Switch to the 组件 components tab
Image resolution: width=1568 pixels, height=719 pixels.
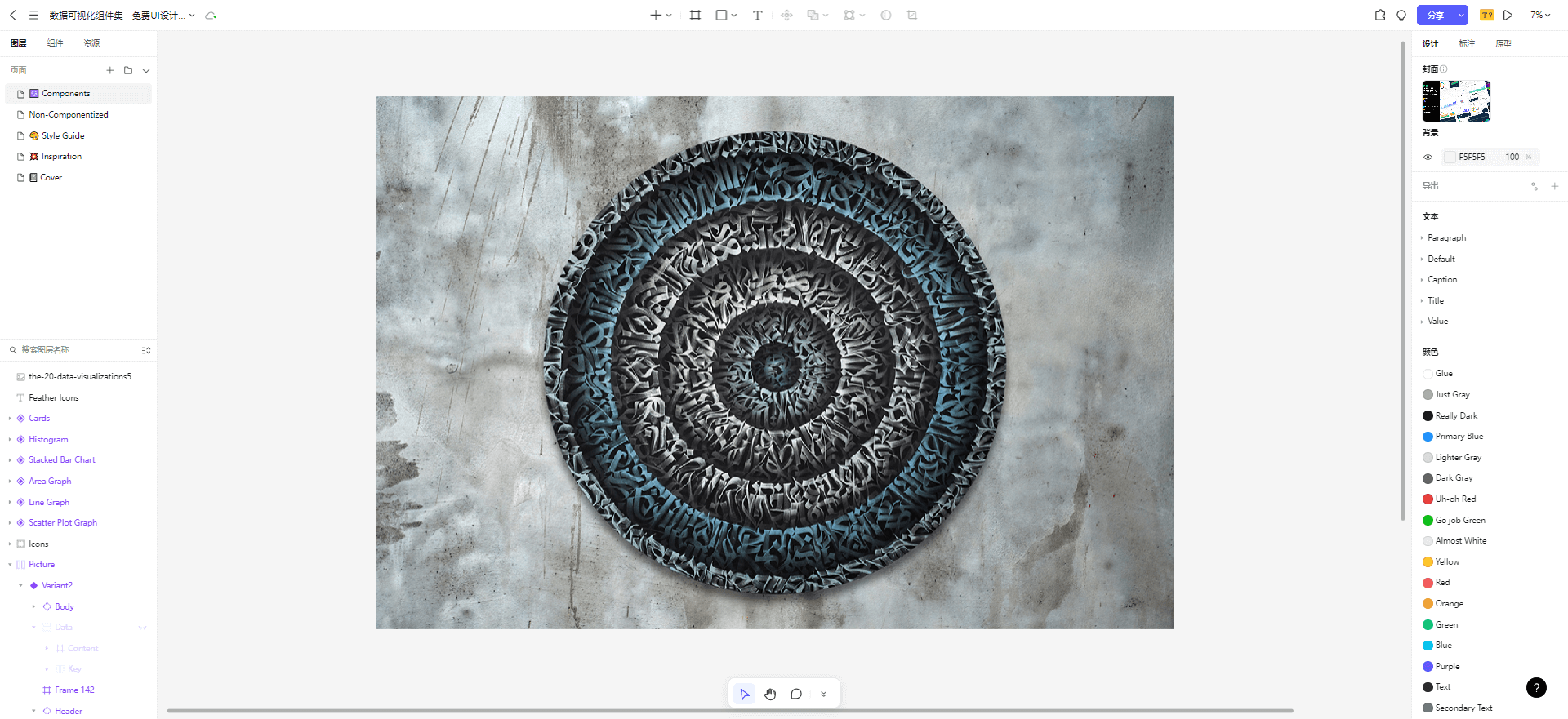55,42
